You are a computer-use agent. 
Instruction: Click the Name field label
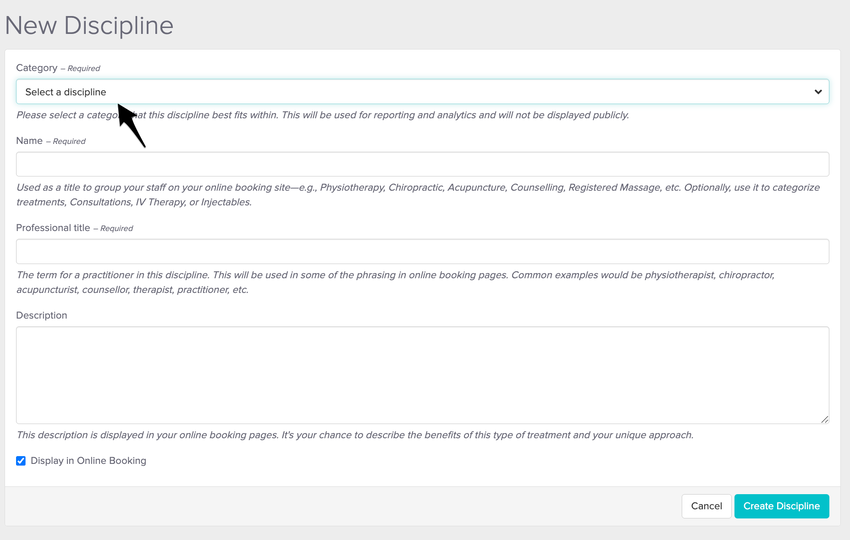point(30,141)
